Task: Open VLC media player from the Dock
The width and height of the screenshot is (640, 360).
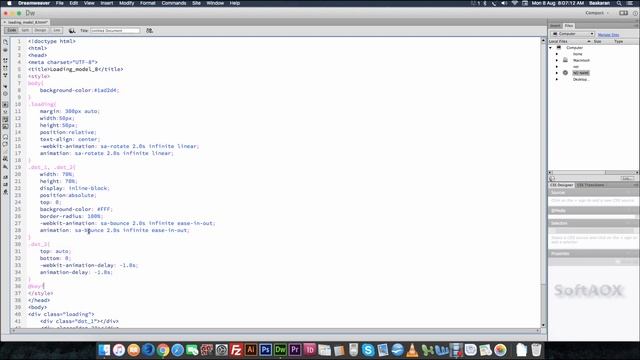Action: click(x=412, y=350)
